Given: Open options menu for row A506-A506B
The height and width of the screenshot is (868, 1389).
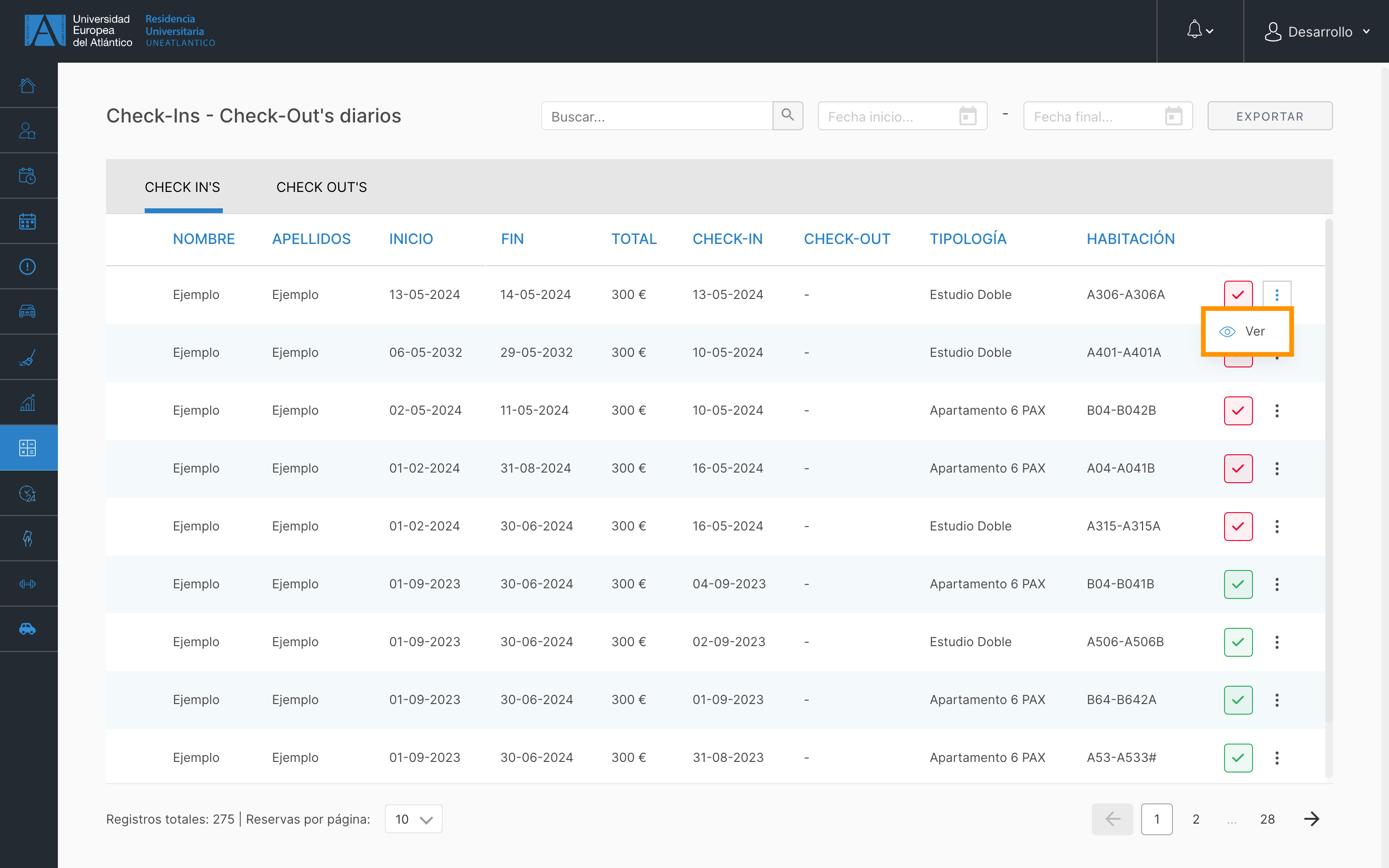Looking at the screenshot, I should pyautogui.click(x=1277, y=642).
